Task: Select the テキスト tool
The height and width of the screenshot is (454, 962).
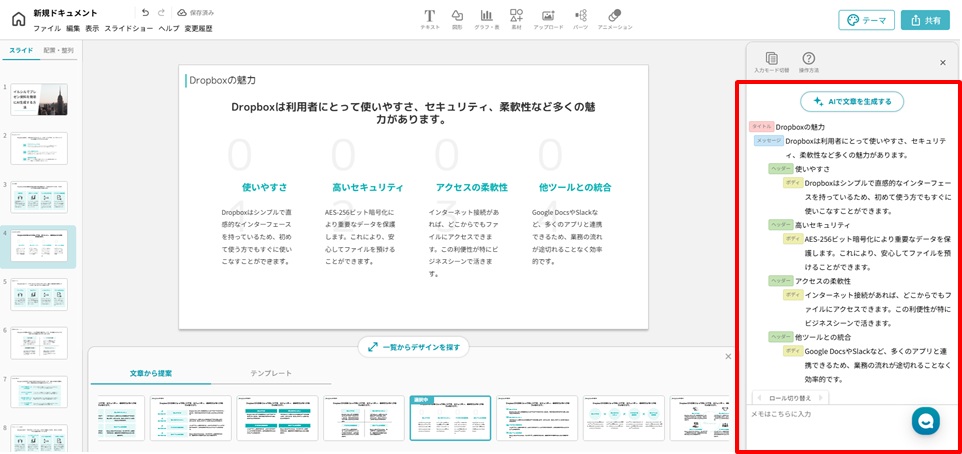Action: pos(429,20)
